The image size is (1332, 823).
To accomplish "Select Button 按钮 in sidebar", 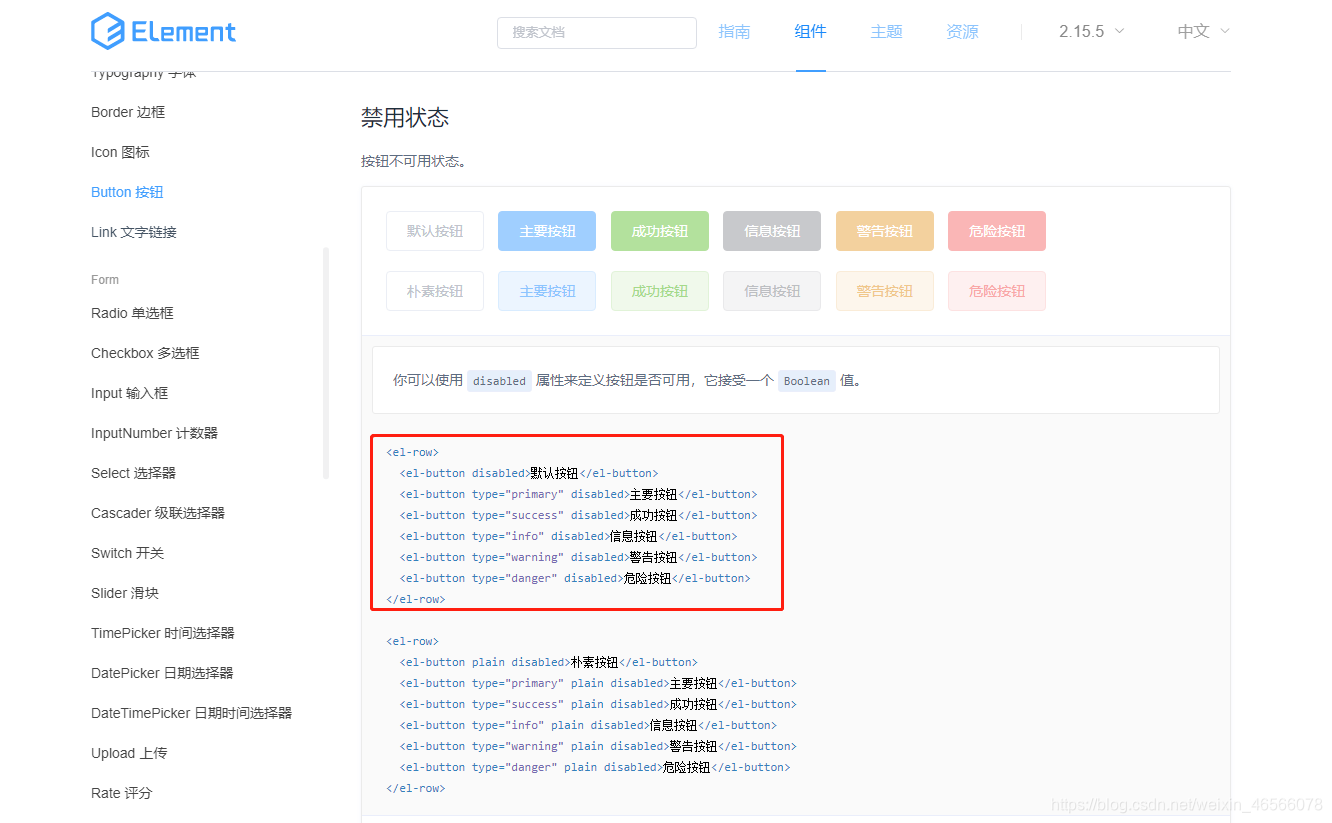I will coord(127,192).
